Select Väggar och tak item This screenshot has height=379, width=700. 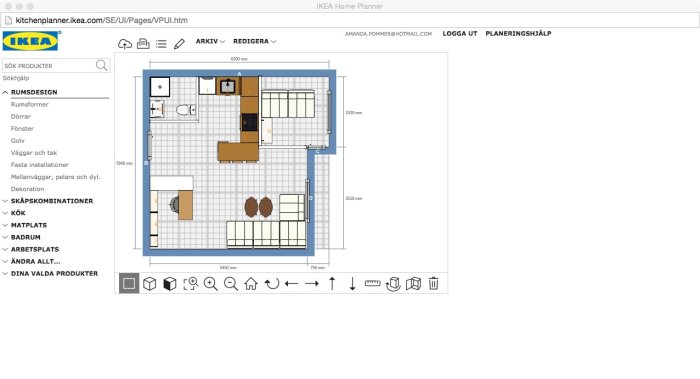pyautogui.click(x=34, y=153)
